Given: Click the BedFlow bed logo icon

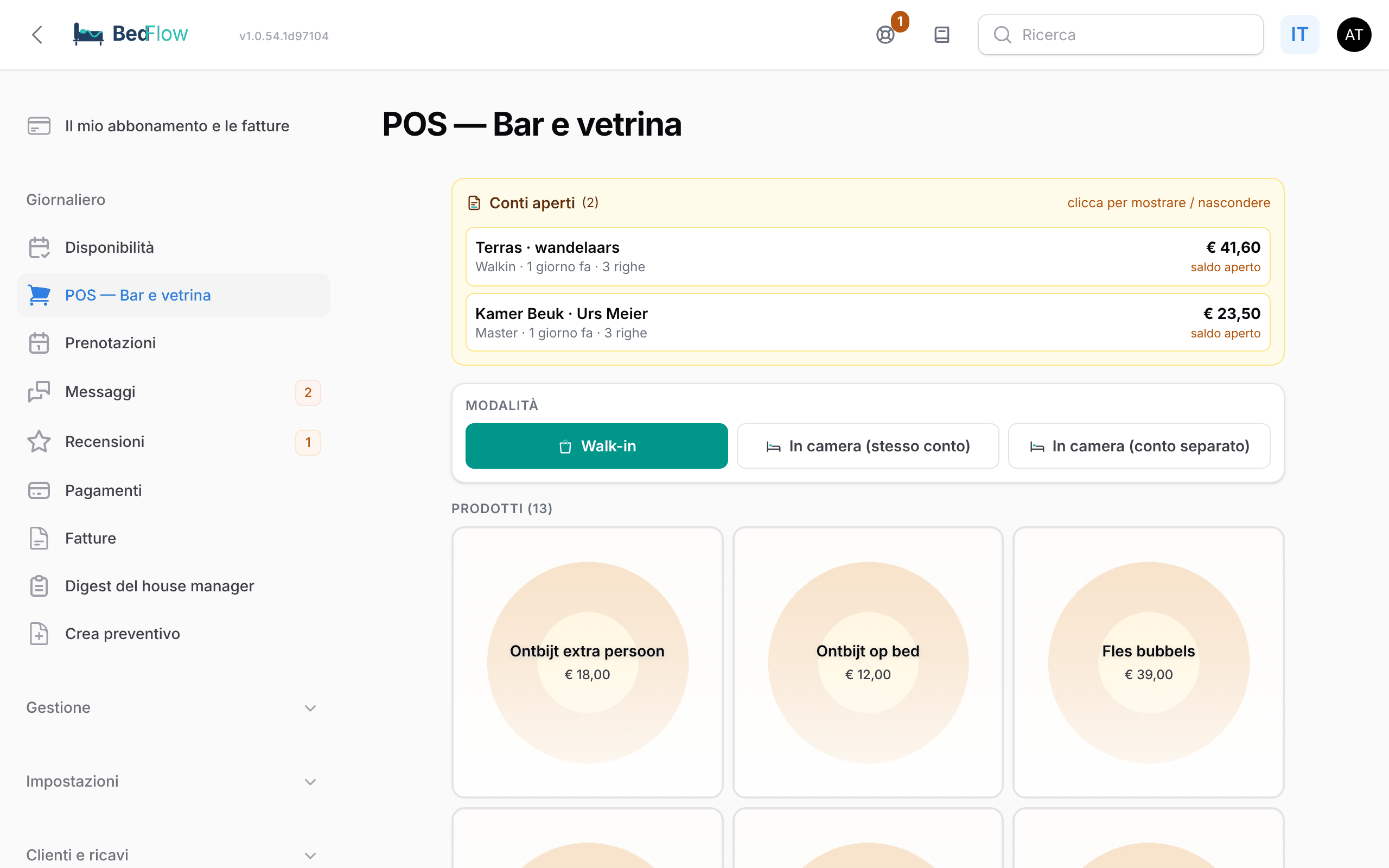Looking at the screenshot, I should point(88,34).
